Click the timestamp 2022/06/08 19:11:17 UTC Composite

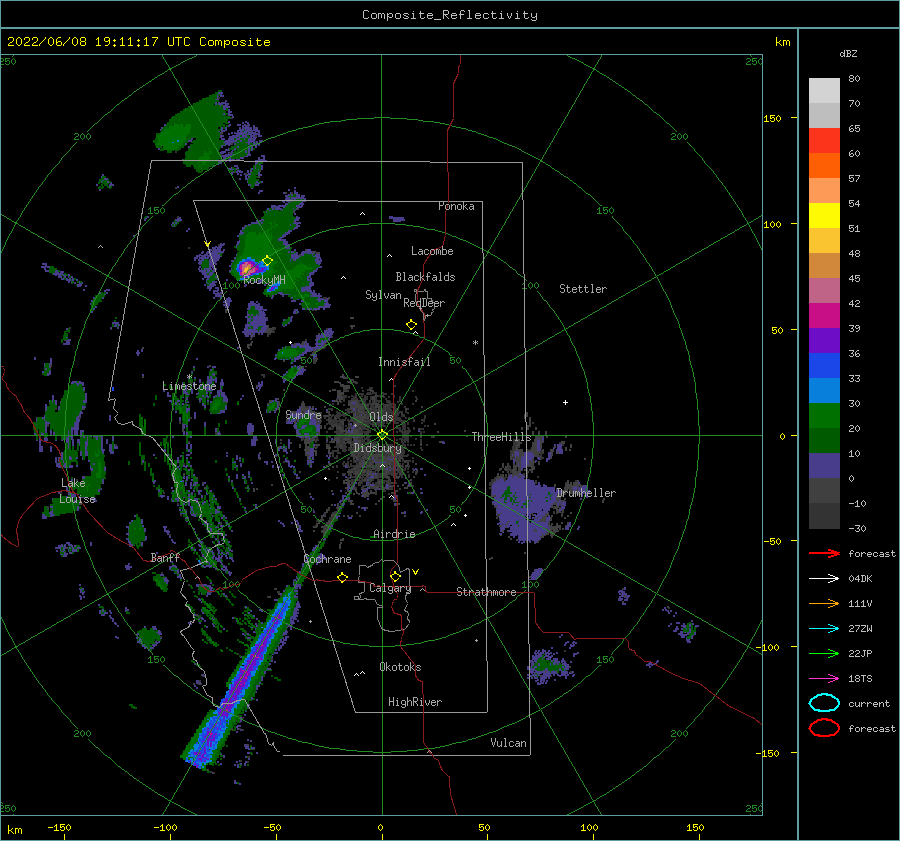coord(138,42)
